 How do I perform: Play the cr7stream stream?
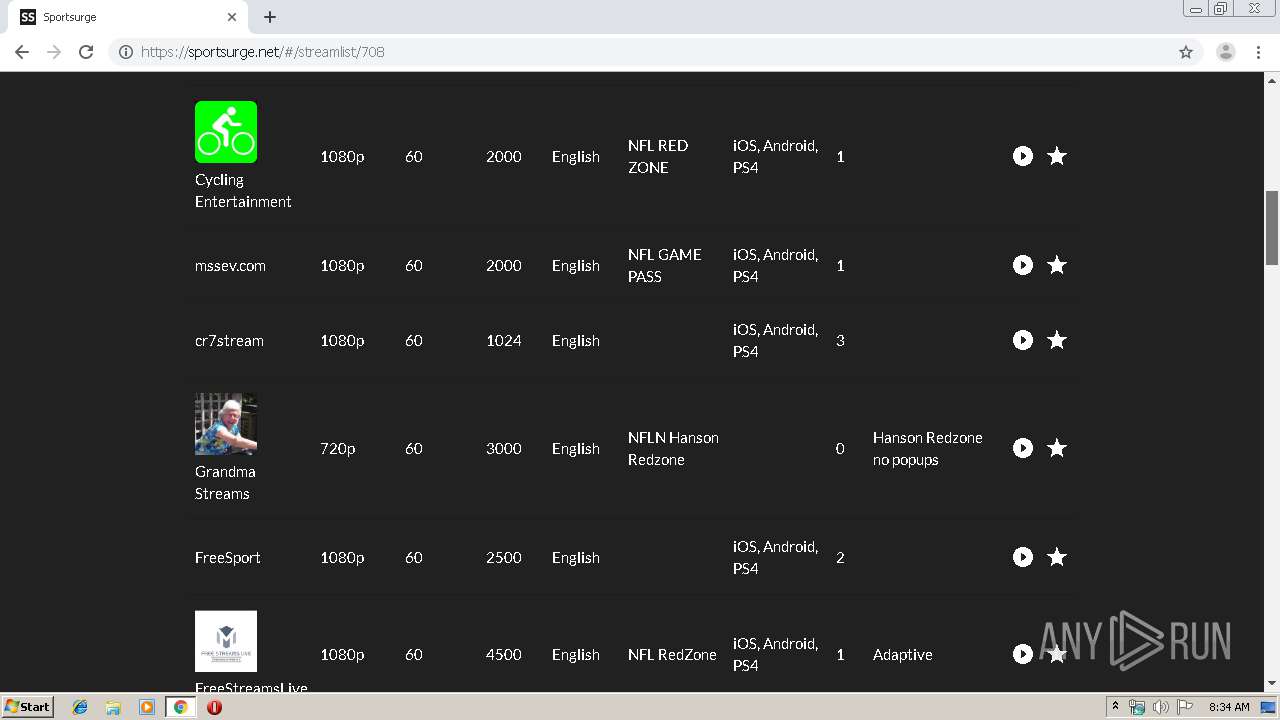1022,340
